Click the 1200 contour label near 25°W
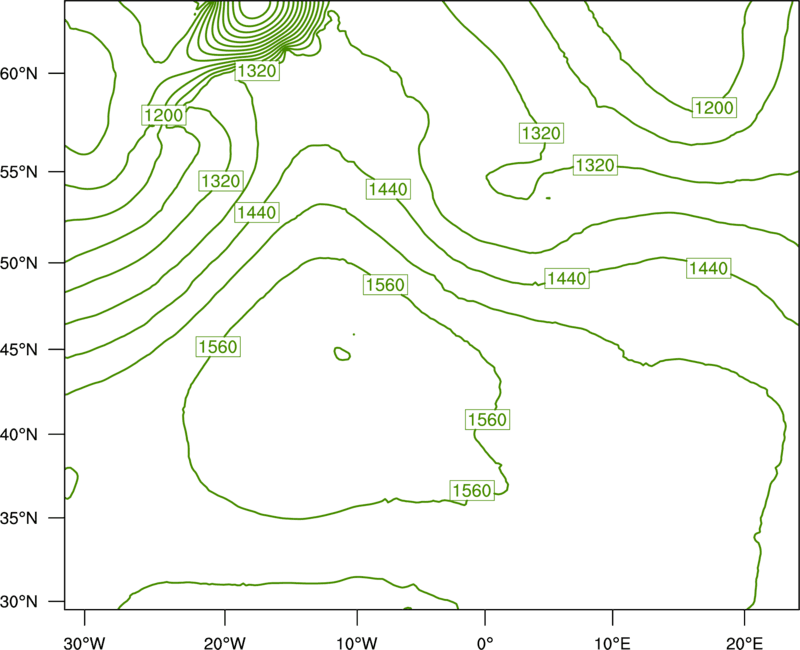800x650 pixels. 163,115
